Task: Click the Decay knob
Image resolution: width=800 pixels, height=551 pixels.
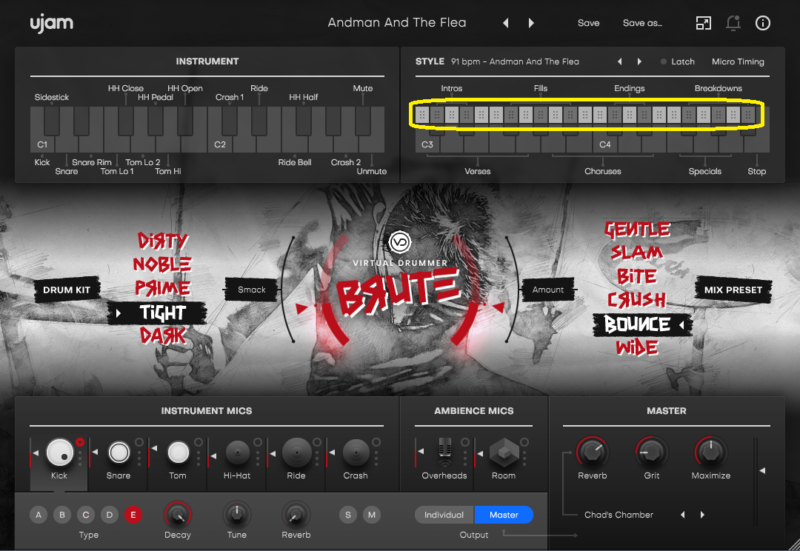Action: [178, 515]
